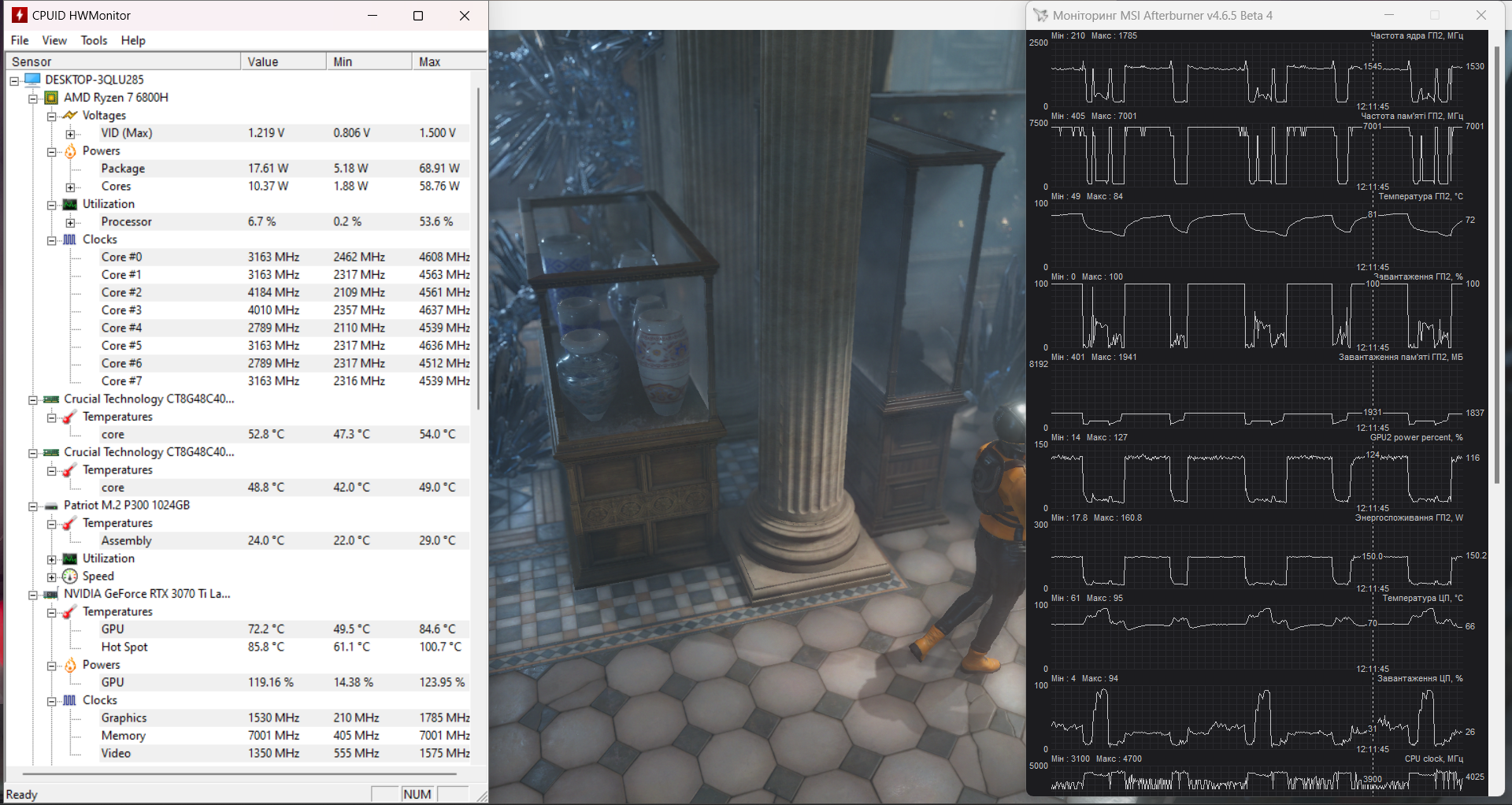Open the Help menu
Image resolution: width=1512 pixels, height=805 pixels.
point(133,40)
